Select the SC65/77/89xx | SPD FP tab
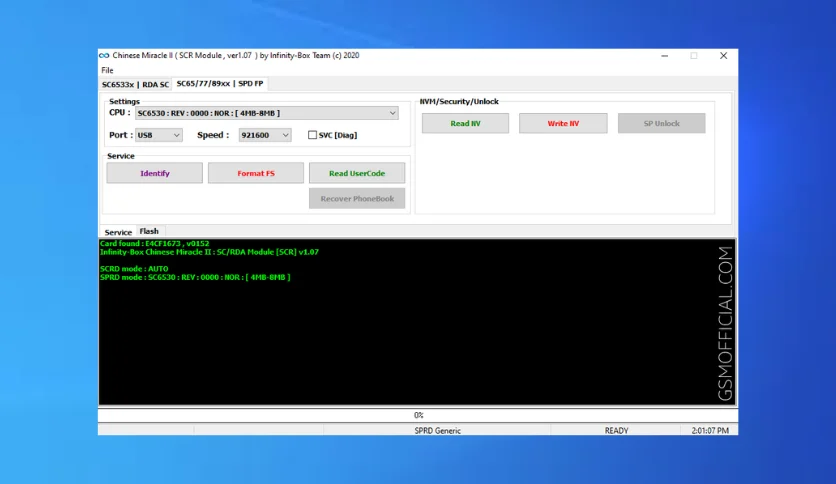The image size is (836, 484). click(x=220, y=84)
